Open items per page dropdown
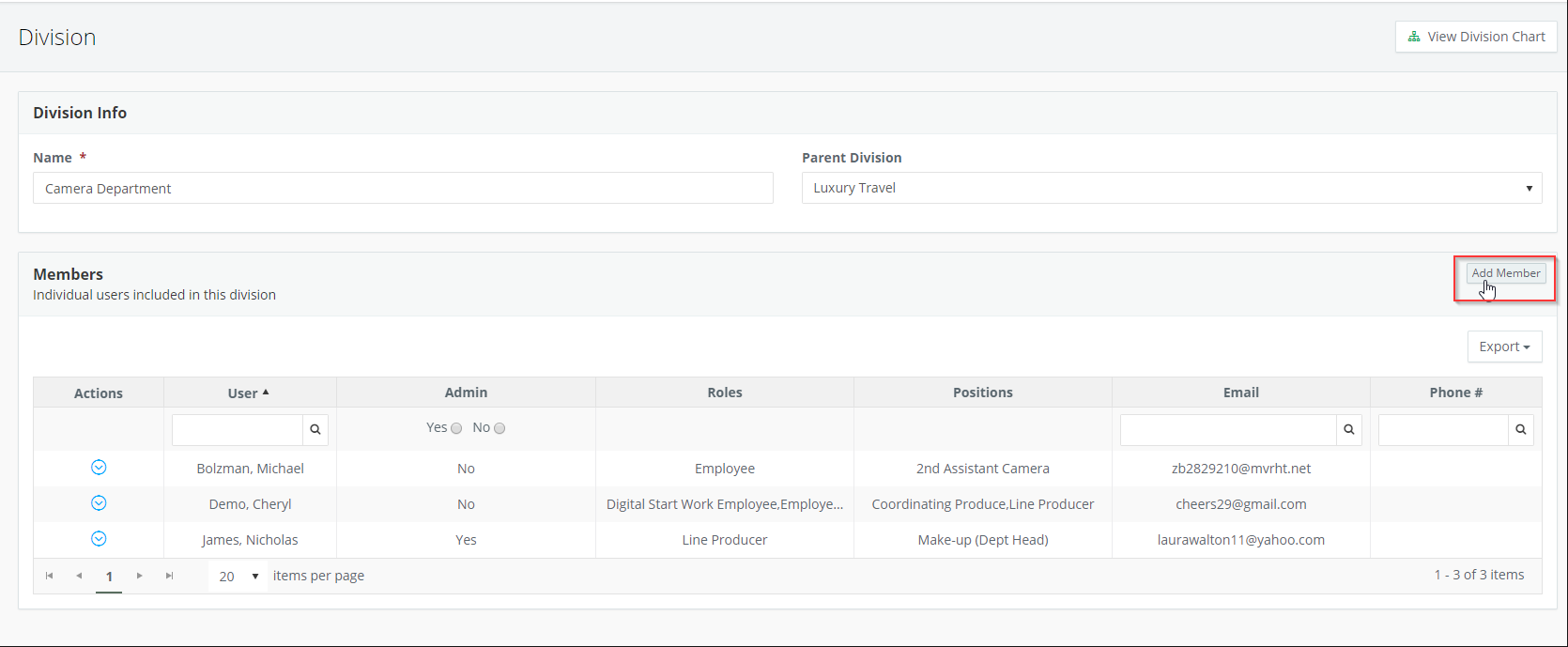 tap(238, 576)
